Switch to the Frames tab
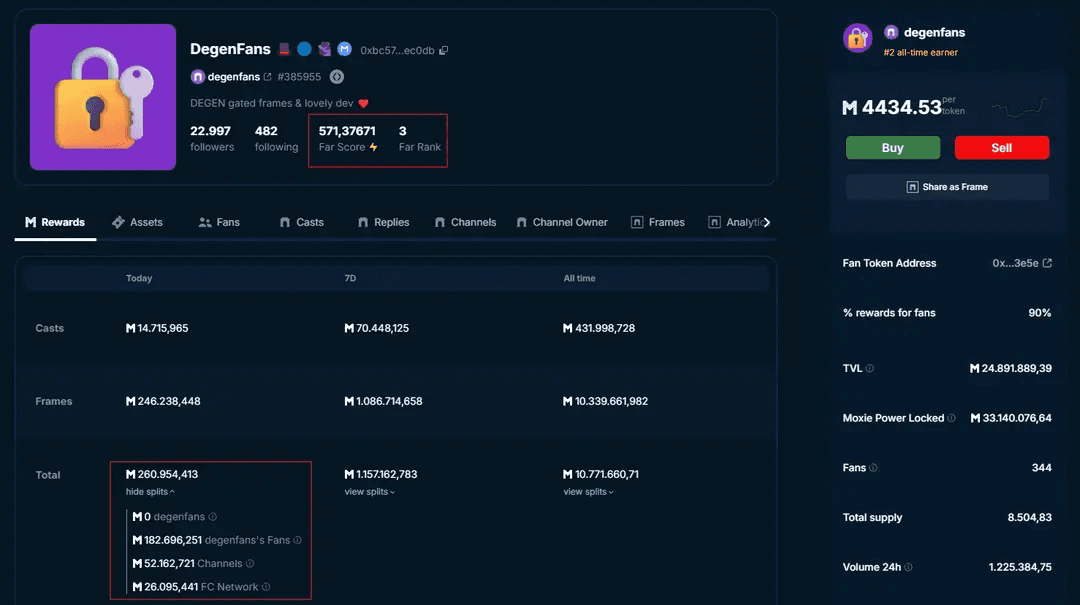Screen dimensions: 1080x605 tap(658, 222)
